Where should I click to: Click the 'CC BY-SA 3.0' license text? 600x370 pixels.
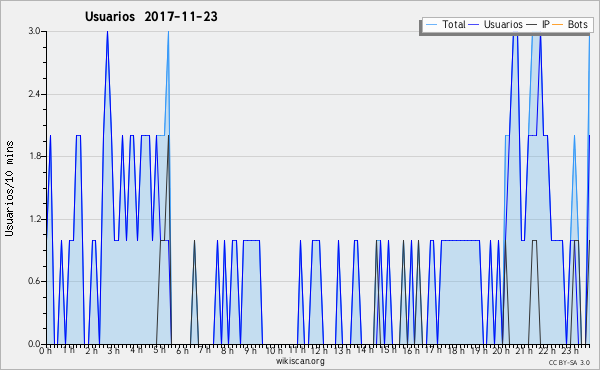point(569,362)
